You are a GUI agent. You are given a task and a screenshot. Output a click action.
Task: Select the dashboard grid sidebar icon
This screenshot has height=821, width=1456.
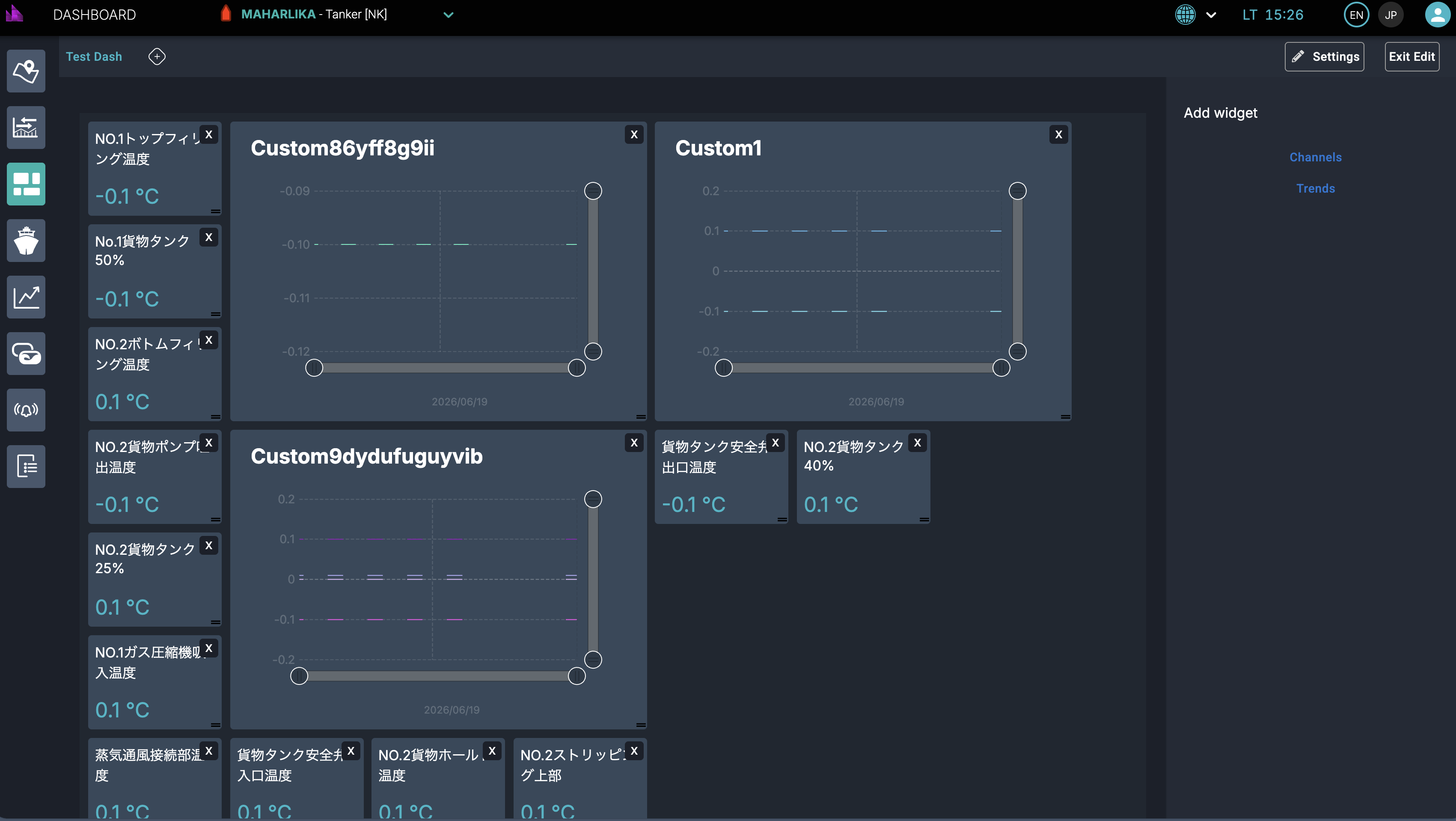pos(26,184)
